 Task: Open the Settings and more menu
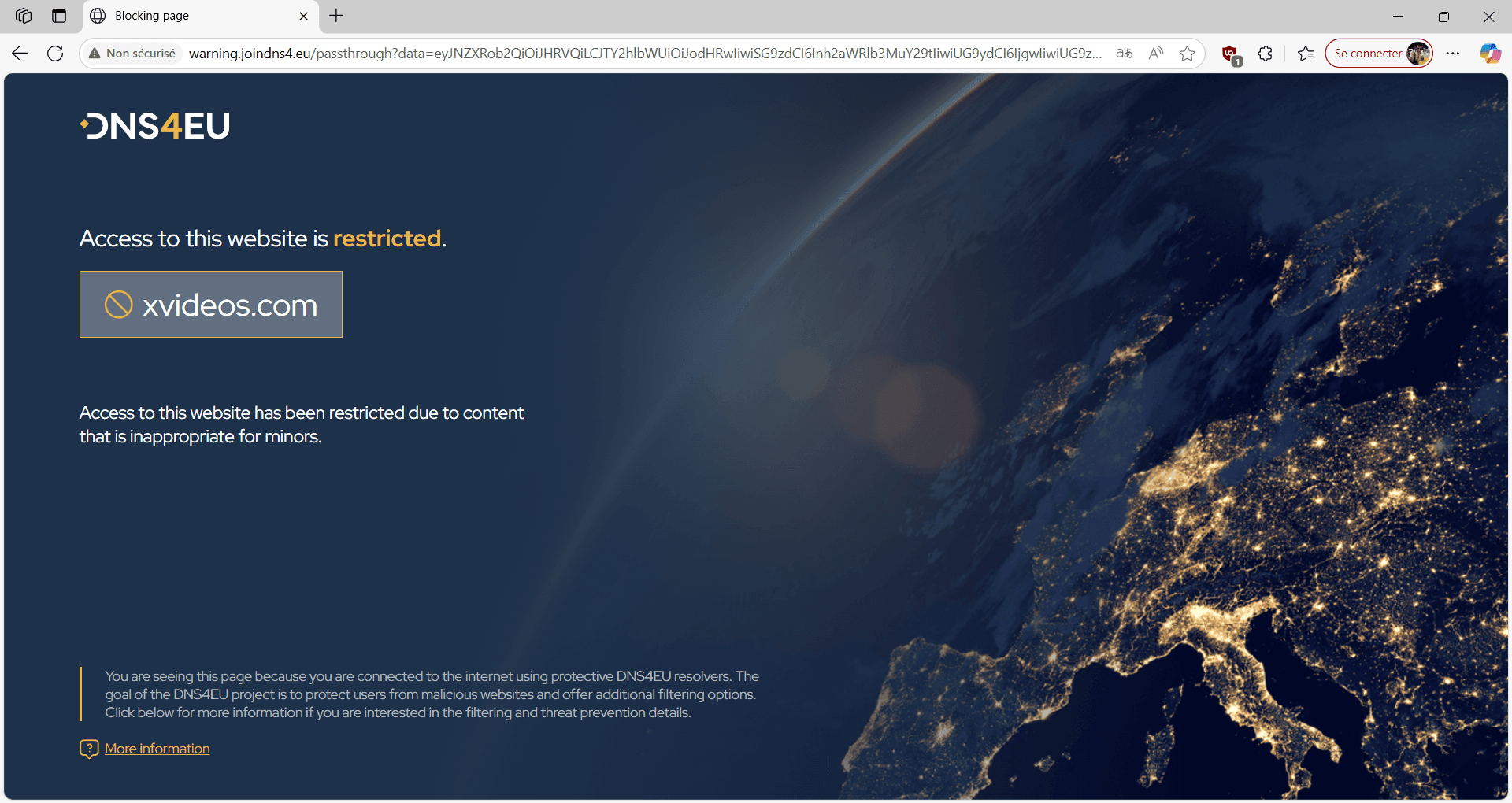point(1453,54)
